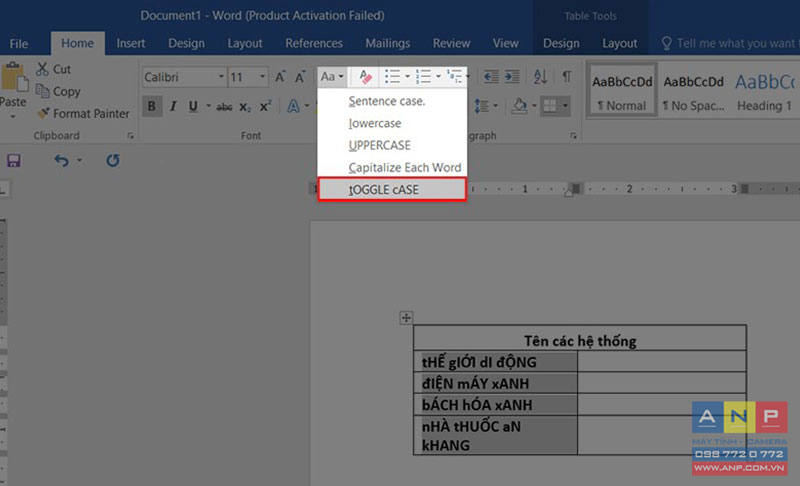The image size is (800, 486).
Task: Switch to the Insert tab
Action: click(x=131, y=43)
